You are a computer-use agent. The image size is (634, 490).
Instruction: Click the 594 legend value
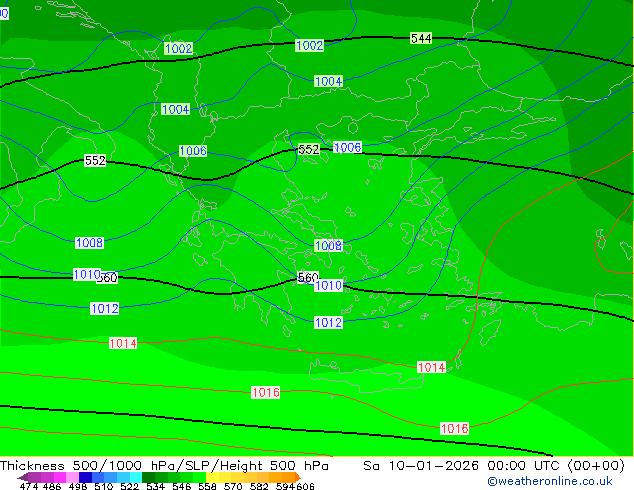pos(285,486)
